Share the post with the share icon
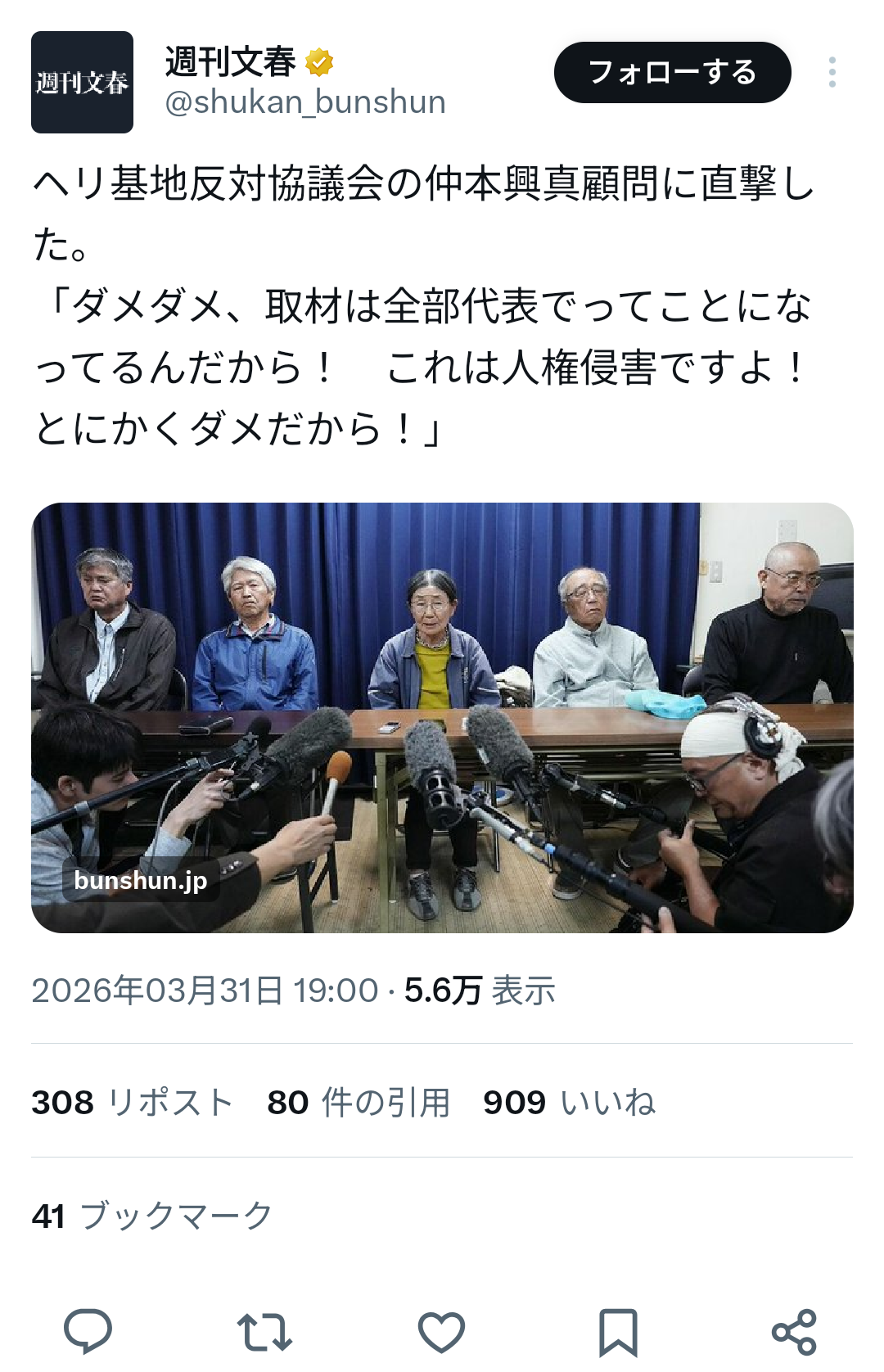Image resolution: width=884 pixels, height=1372 pixels. 794,1332
